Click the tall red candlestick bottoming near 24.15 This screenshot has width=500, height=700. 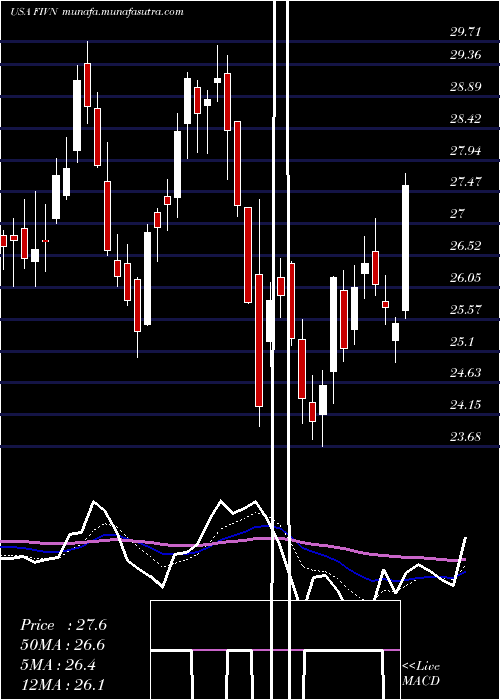(259, 340)
